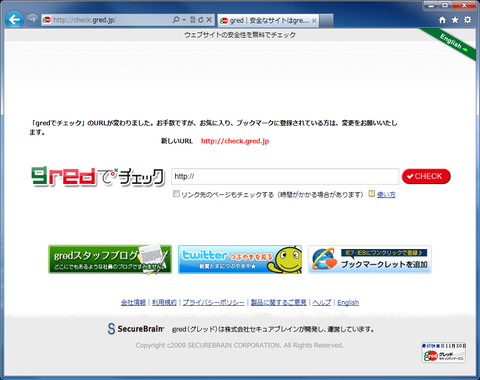Open a new blank tab
Image resolution: width=480 pixels, height=380 pixels.
click(x=327, y=21)
